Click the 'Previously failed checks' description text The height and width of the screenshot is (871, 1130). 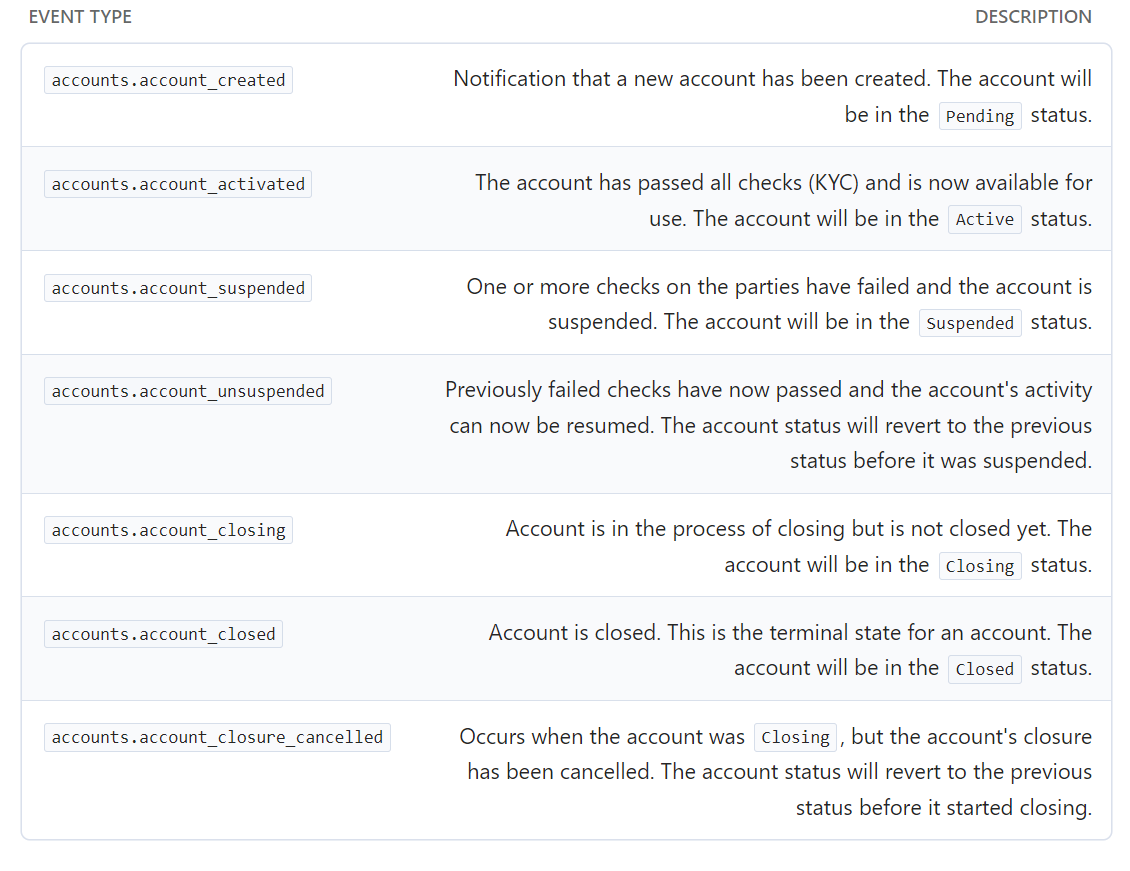point(768,390)
